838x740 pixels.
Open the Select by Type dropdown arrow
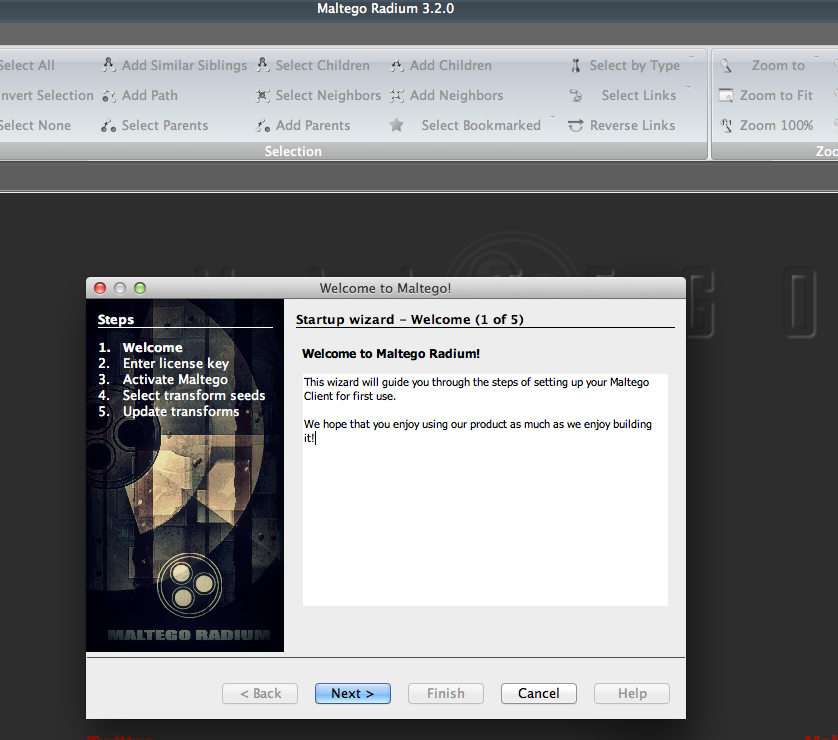coord(691,57)
